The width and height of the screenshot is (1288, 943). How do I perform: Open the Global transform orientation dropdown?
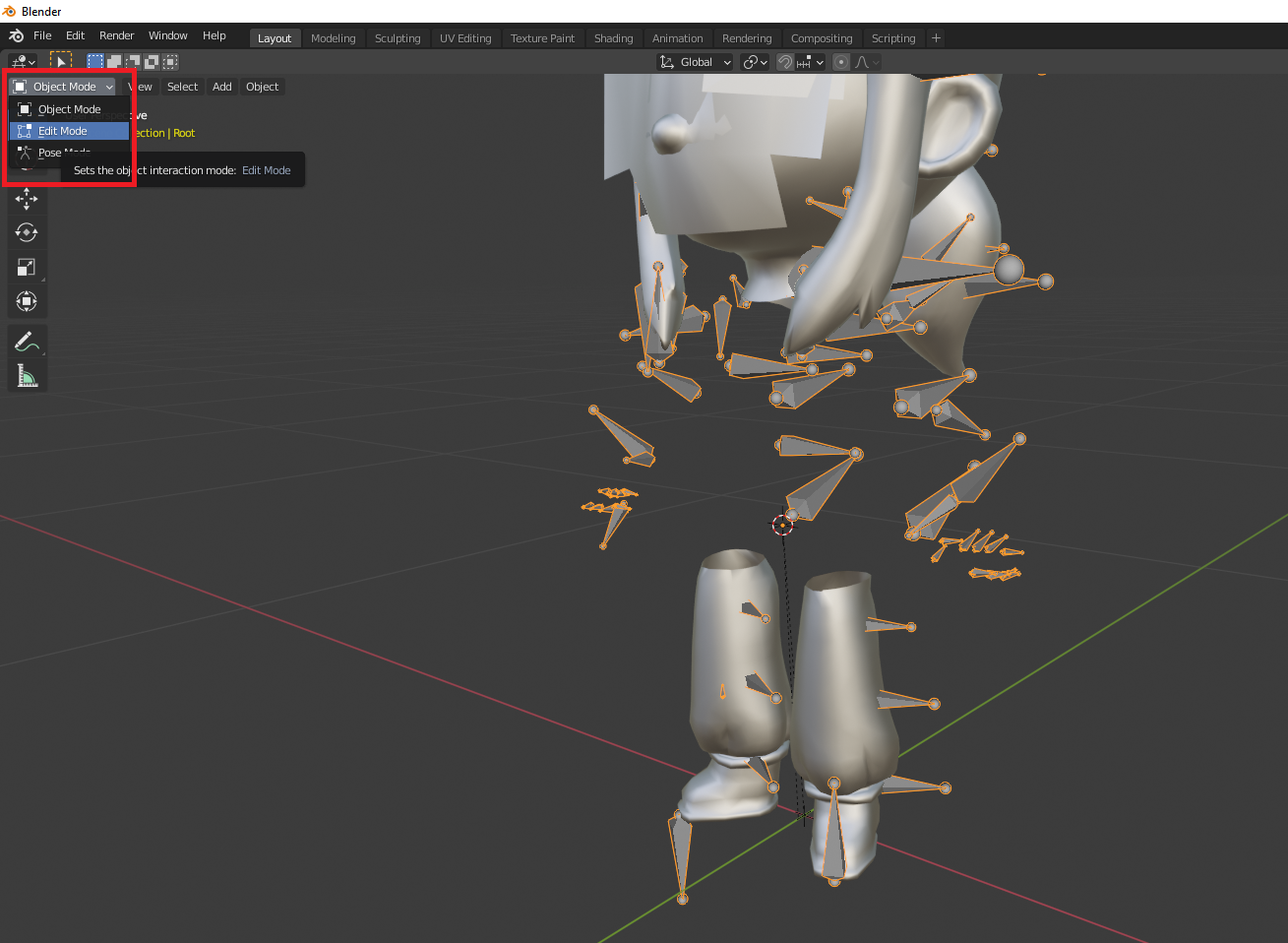696,62
